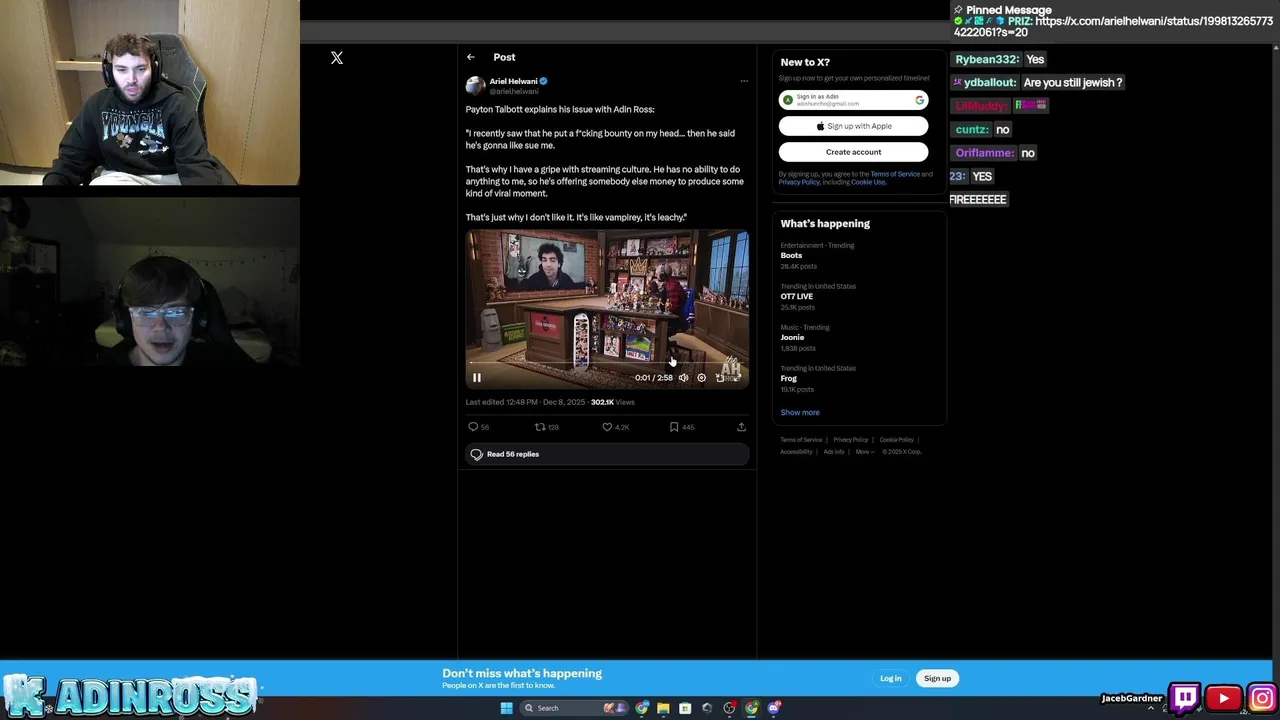Click the Ariel Helwani display name
Image resolution: width=1280 pixels, height=720 pixels.
point(513,81)
